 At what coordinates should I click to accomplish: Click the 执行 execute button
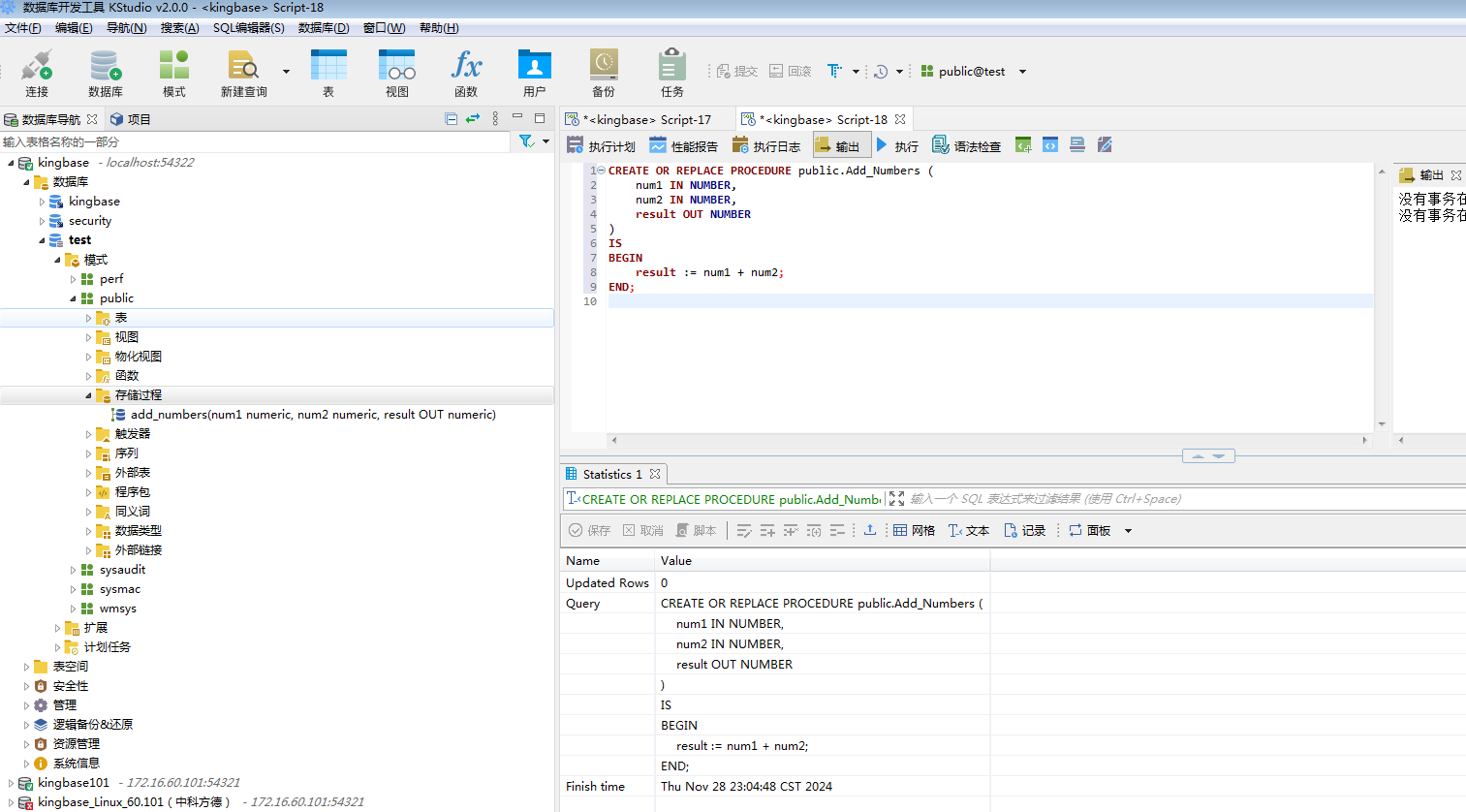(897, 146)
